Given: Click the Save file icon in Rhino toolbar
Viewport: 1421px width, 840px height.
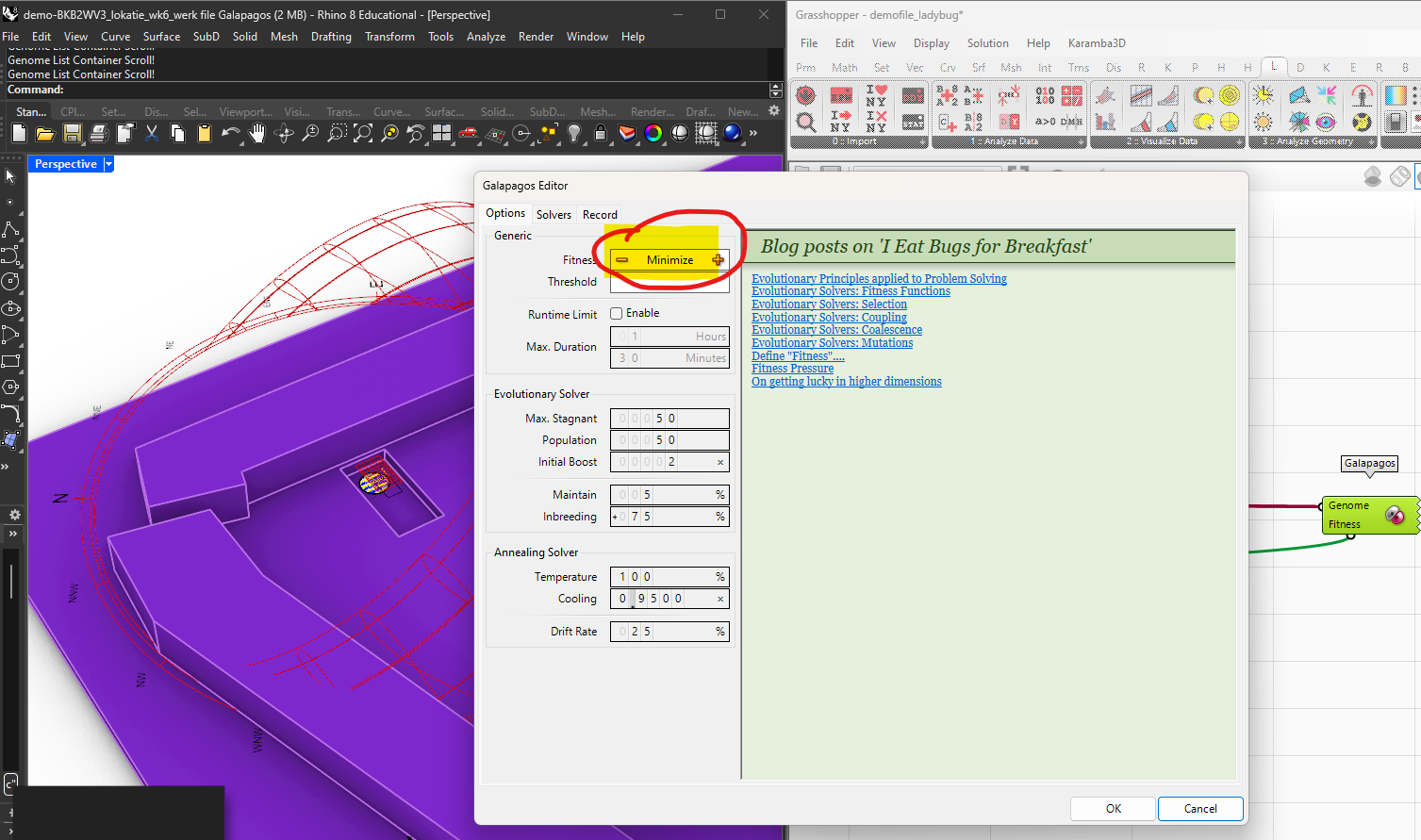Looking at the screenshot, I should tap(72, 134).
